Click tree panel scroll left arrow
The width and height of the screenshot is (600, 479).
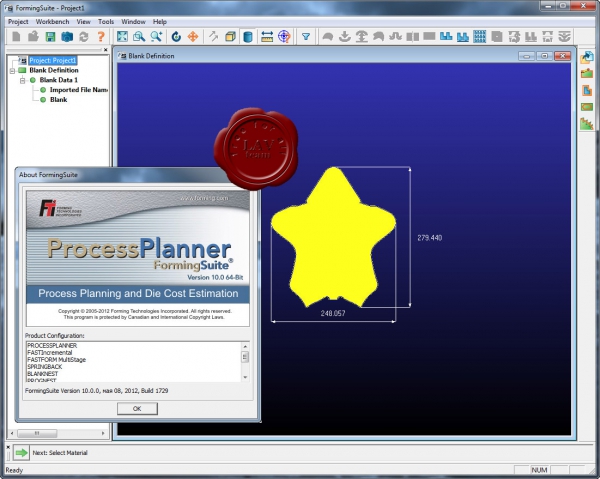coord(12,433)
